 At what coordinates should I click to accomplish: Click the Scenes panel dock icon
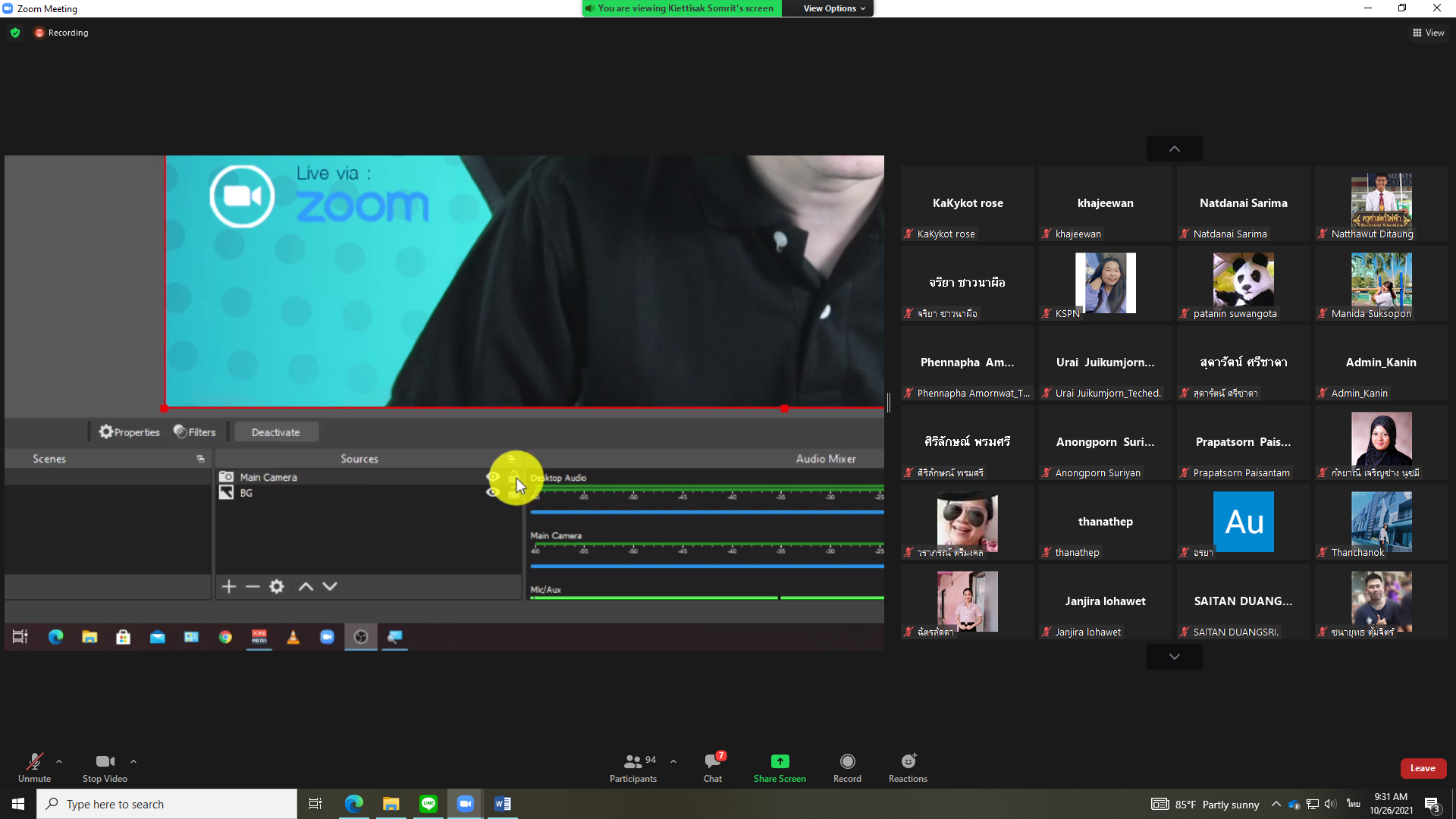click(x=200, y=459)
